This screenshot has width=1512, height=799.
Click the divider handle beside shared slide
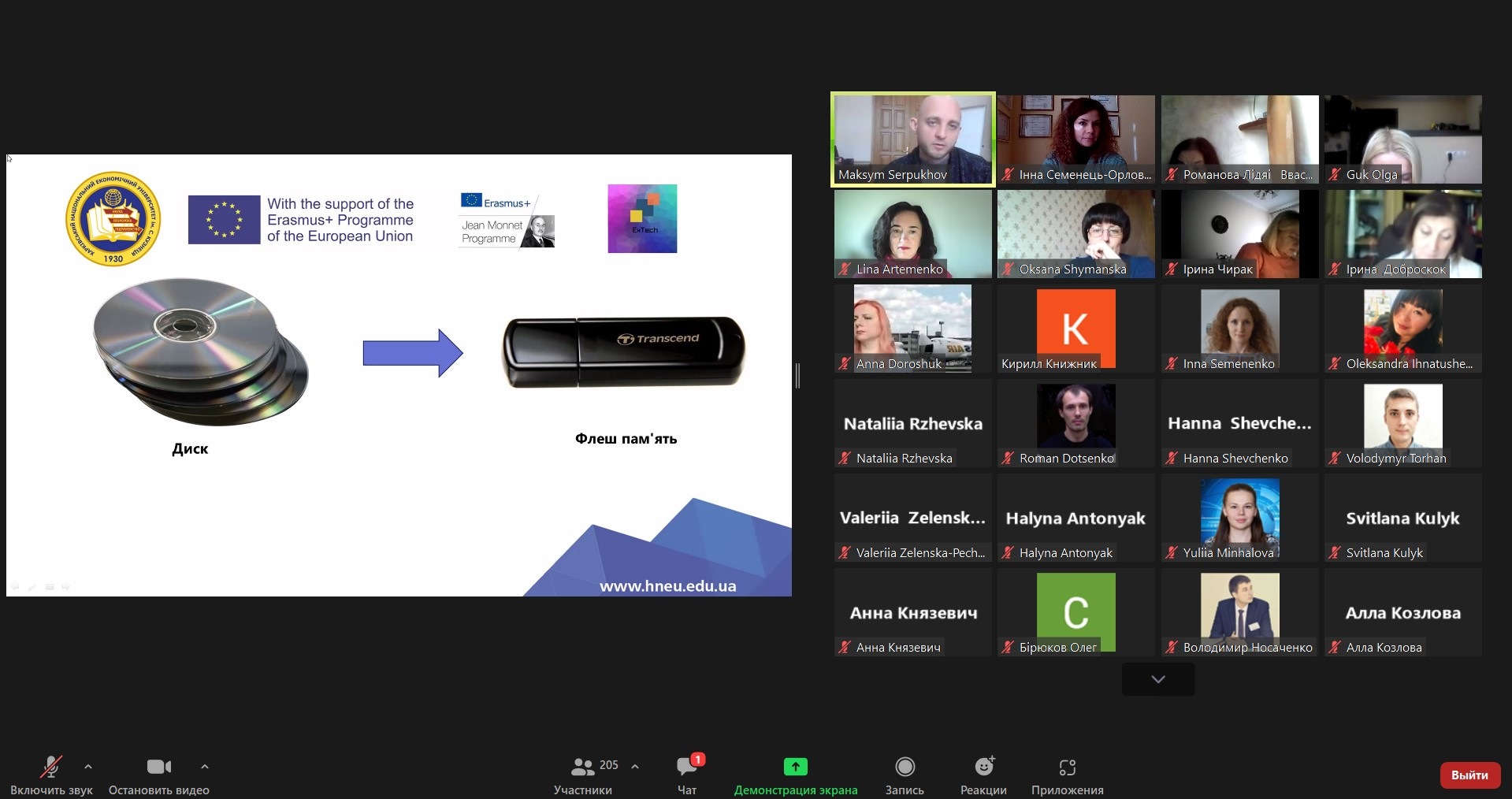tap(797, 376)
